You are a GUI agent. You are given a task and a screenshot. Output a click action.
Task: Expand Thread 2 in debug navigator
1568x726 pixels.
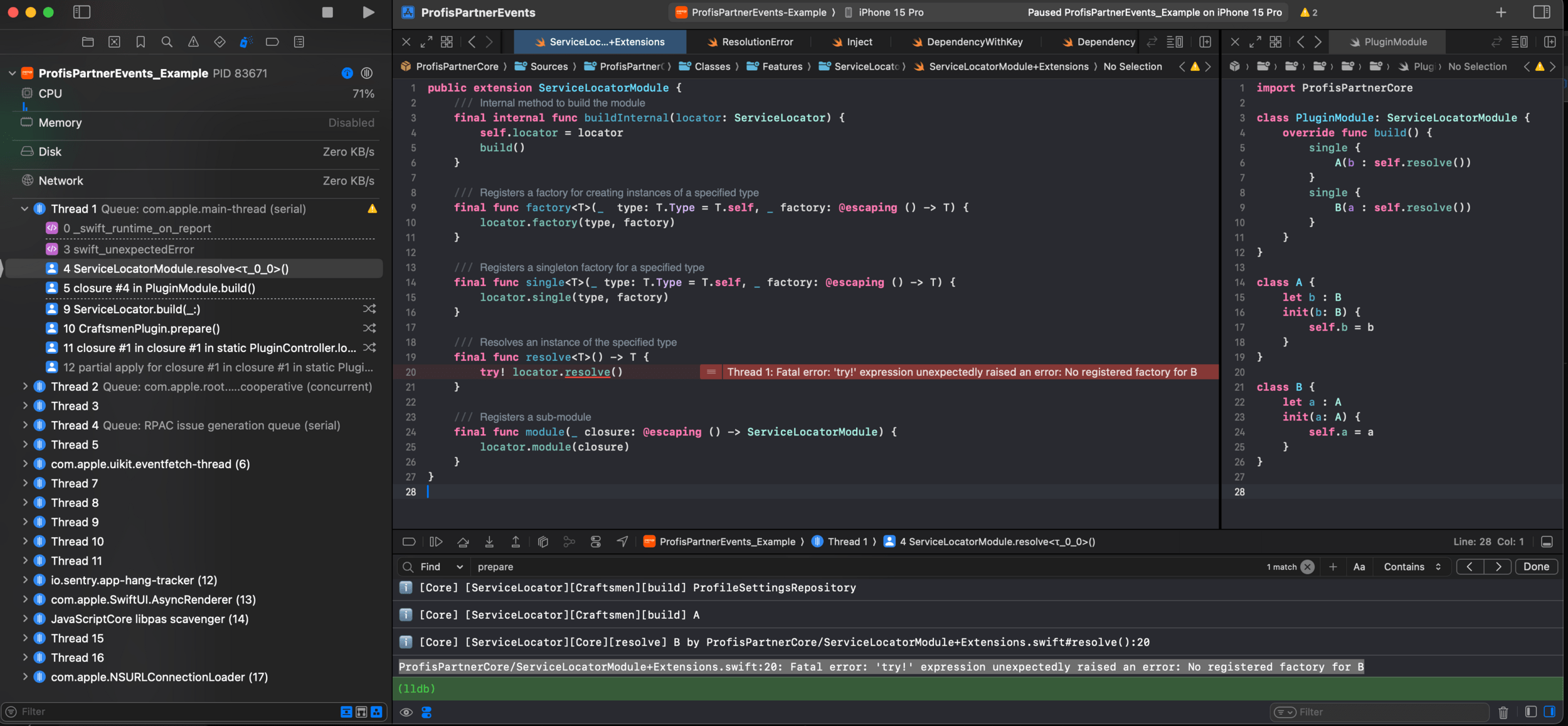click(x=25, y=387)
